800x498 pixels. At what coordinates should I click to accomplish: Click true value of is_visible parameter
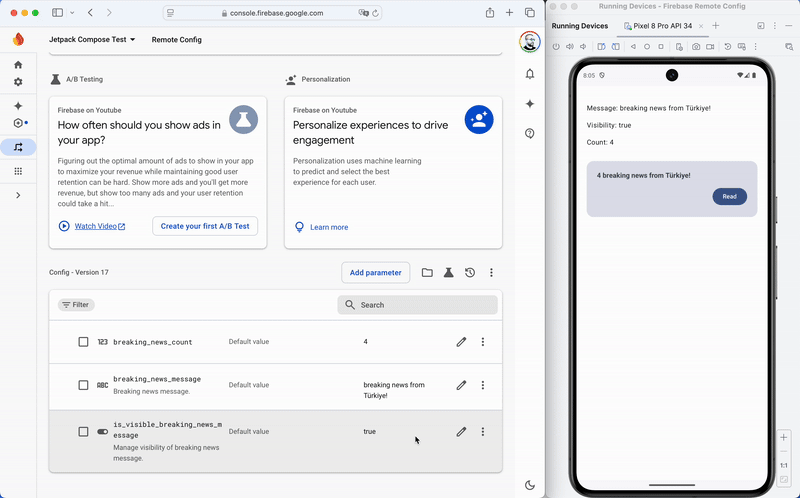[x=369, y=432]
